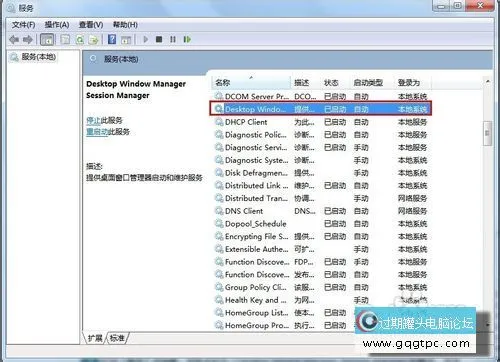Click the Stop Service square icon

pyautogui.click(x=159, y=39)
